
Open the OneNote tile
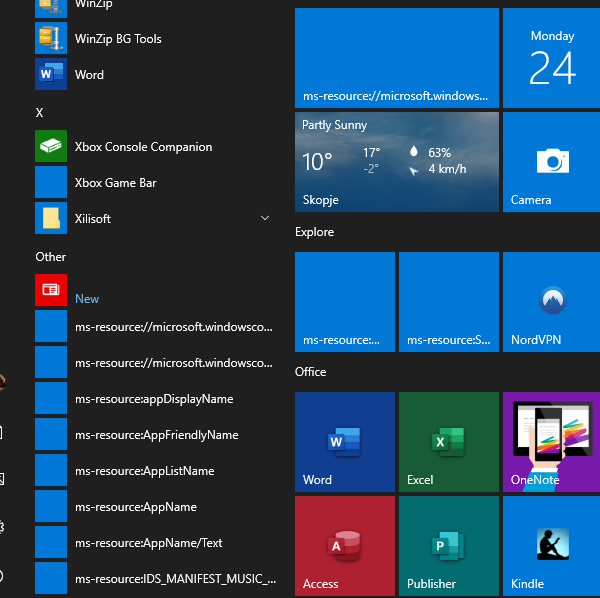tap(551, 442)
